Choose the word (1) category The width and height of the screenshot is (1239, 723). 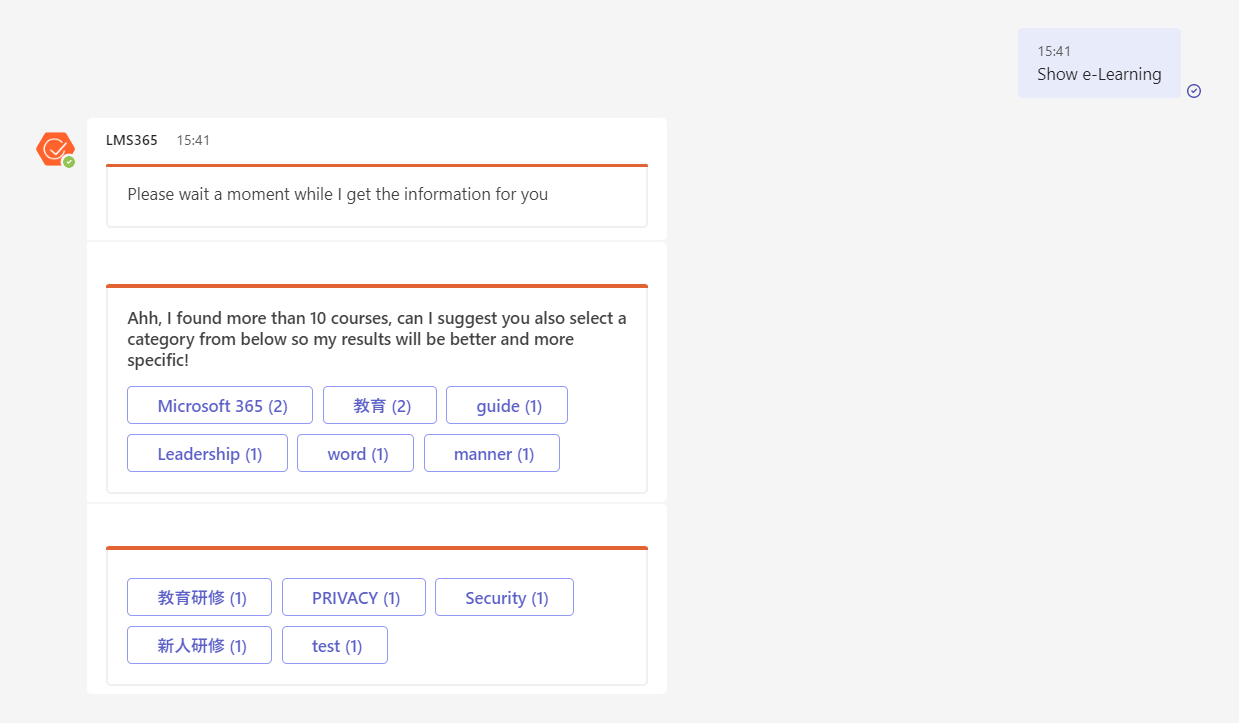pyautogui.click(x=355, y=453)
